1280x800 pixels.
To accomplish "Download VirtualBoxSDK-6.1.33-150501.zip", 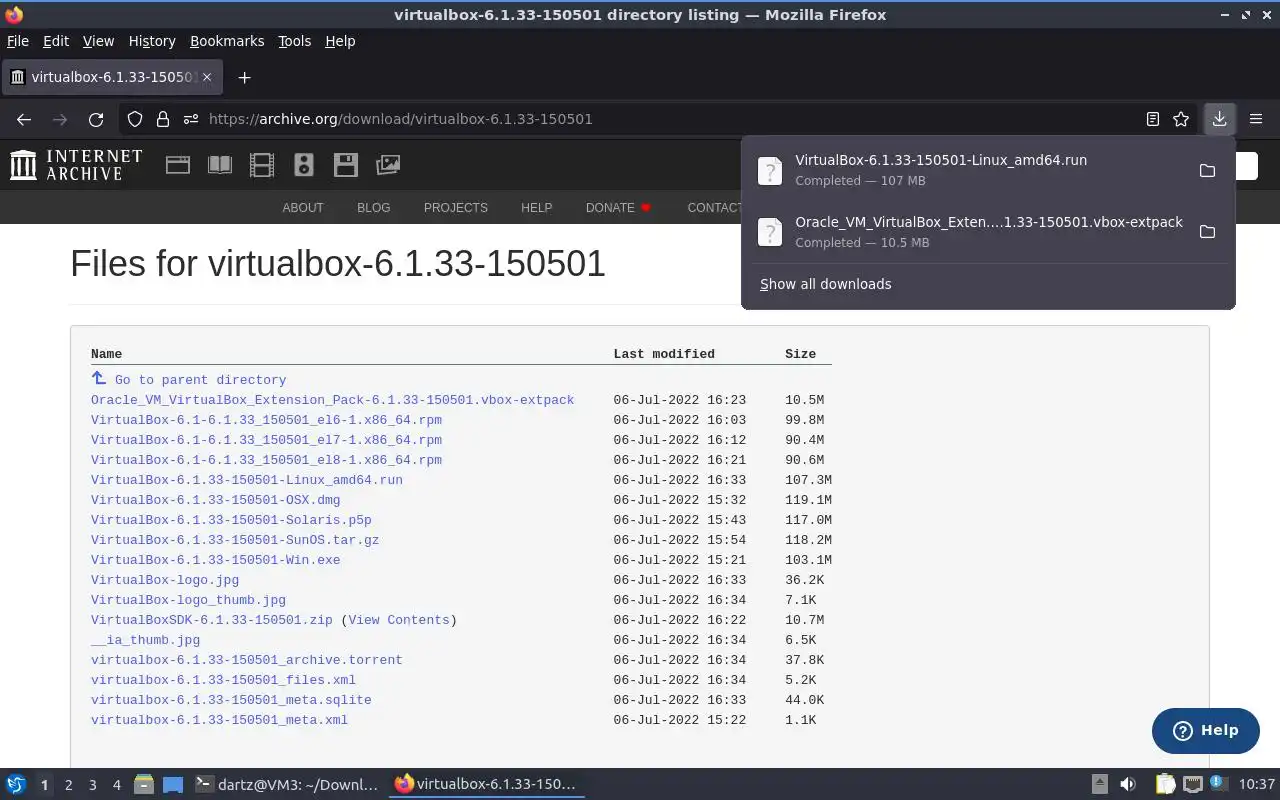I will (211, 620).
